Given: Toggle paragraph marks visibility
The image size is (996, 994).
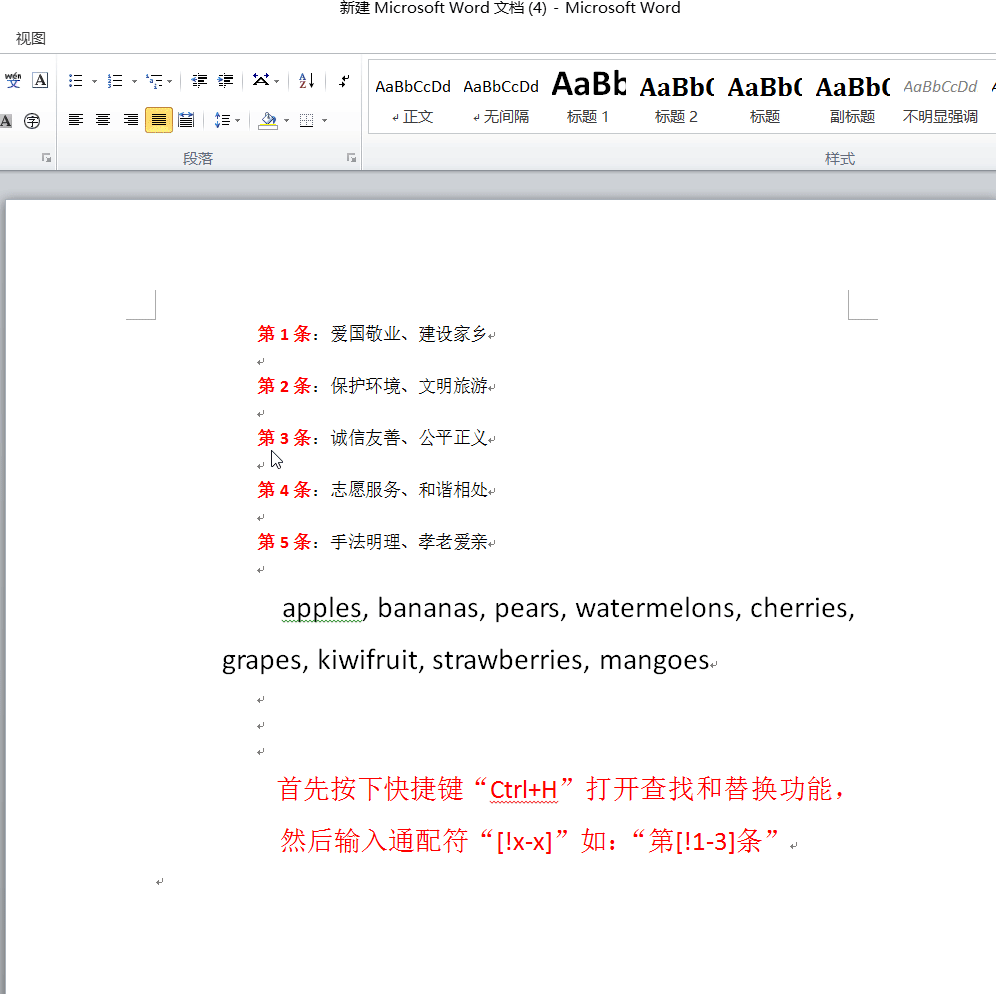Looking at the screenshot, I should click(345, 80).
